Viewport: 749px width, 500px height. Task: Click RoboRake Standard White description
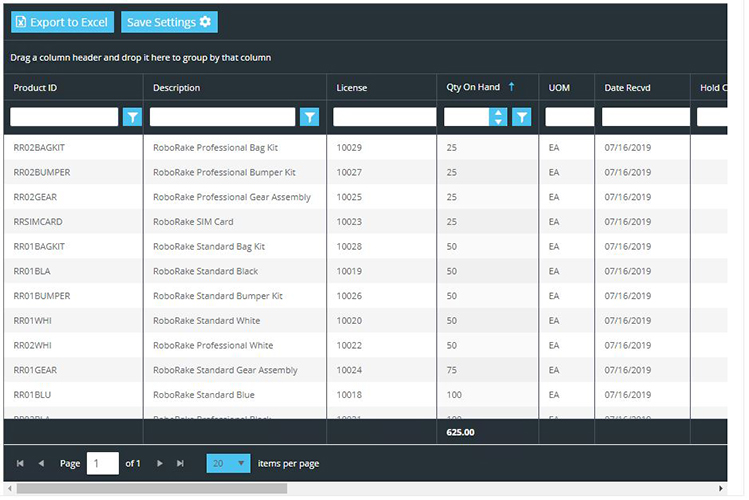click(206, 321)
